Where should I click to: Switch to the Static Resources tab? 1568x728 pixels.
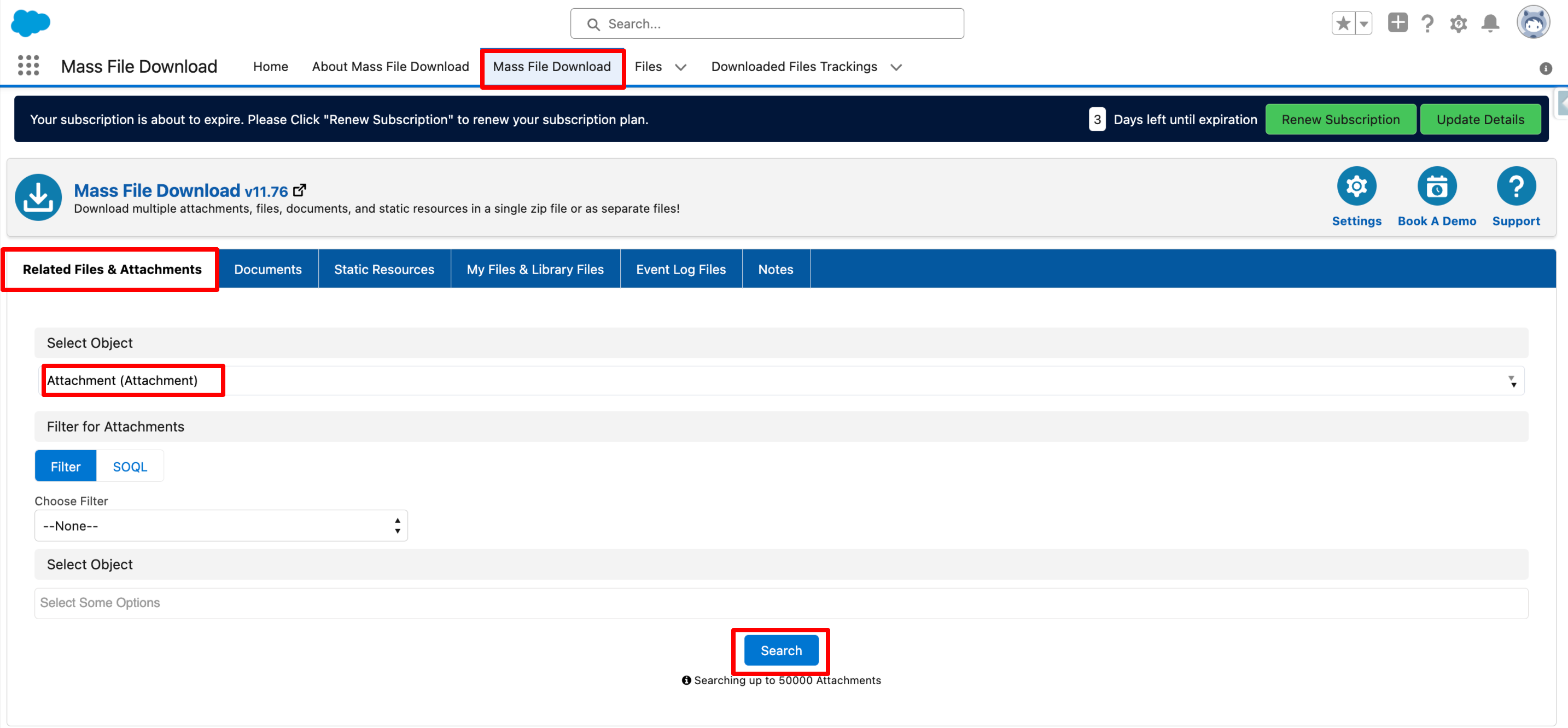[x=383, y=269]
